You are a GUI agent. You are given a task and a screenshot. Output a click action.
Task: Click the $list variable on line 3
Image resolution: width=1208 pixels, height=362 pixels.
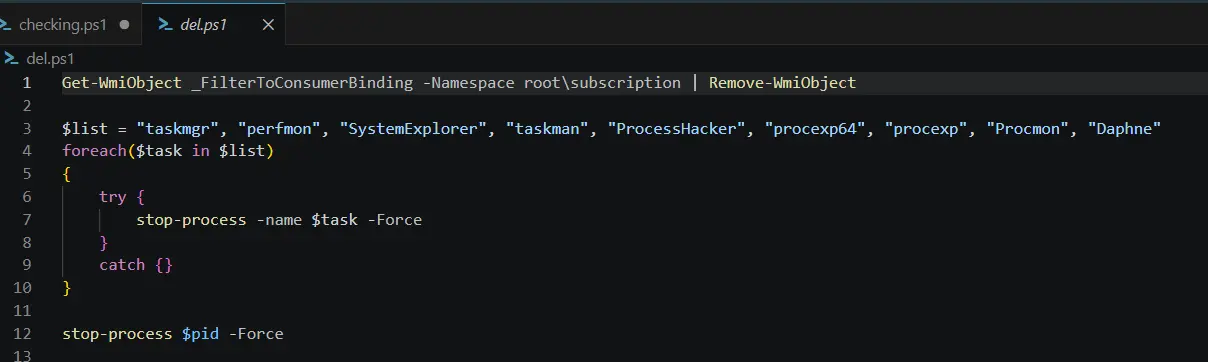[x=85, y=128]
